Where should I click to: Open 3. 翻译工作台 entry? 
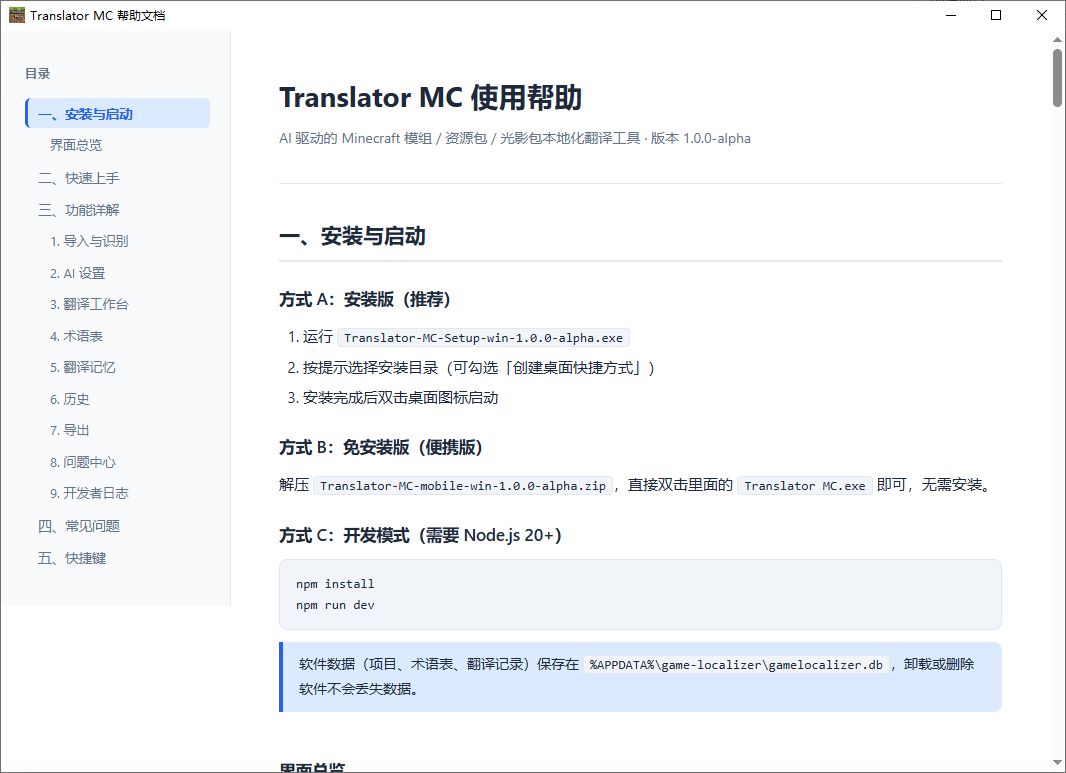click(x=88, y=305)
